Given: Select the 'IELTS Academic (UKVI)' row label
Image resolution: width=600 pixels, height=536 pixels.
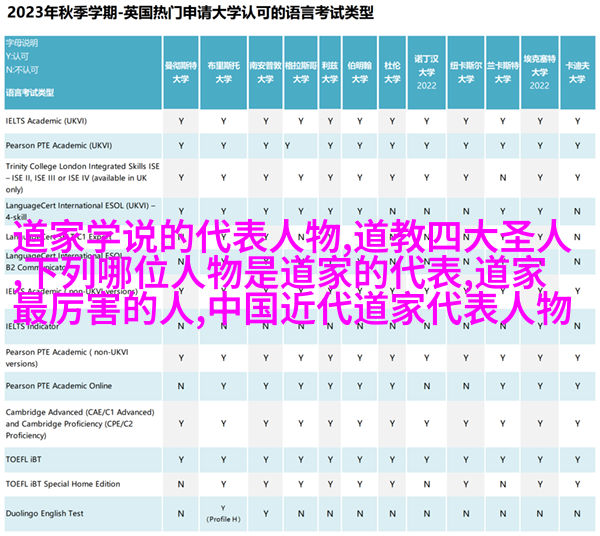Looking at the screenshot, I should [x=46, y=121].
